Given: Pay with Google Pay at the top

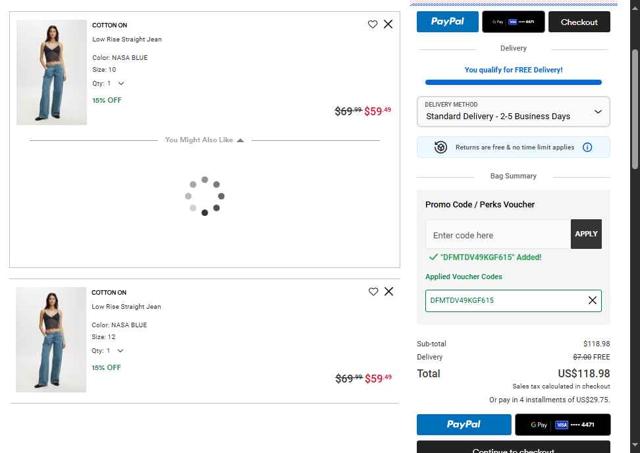Looking at the screenshot, I should point(513,22).
